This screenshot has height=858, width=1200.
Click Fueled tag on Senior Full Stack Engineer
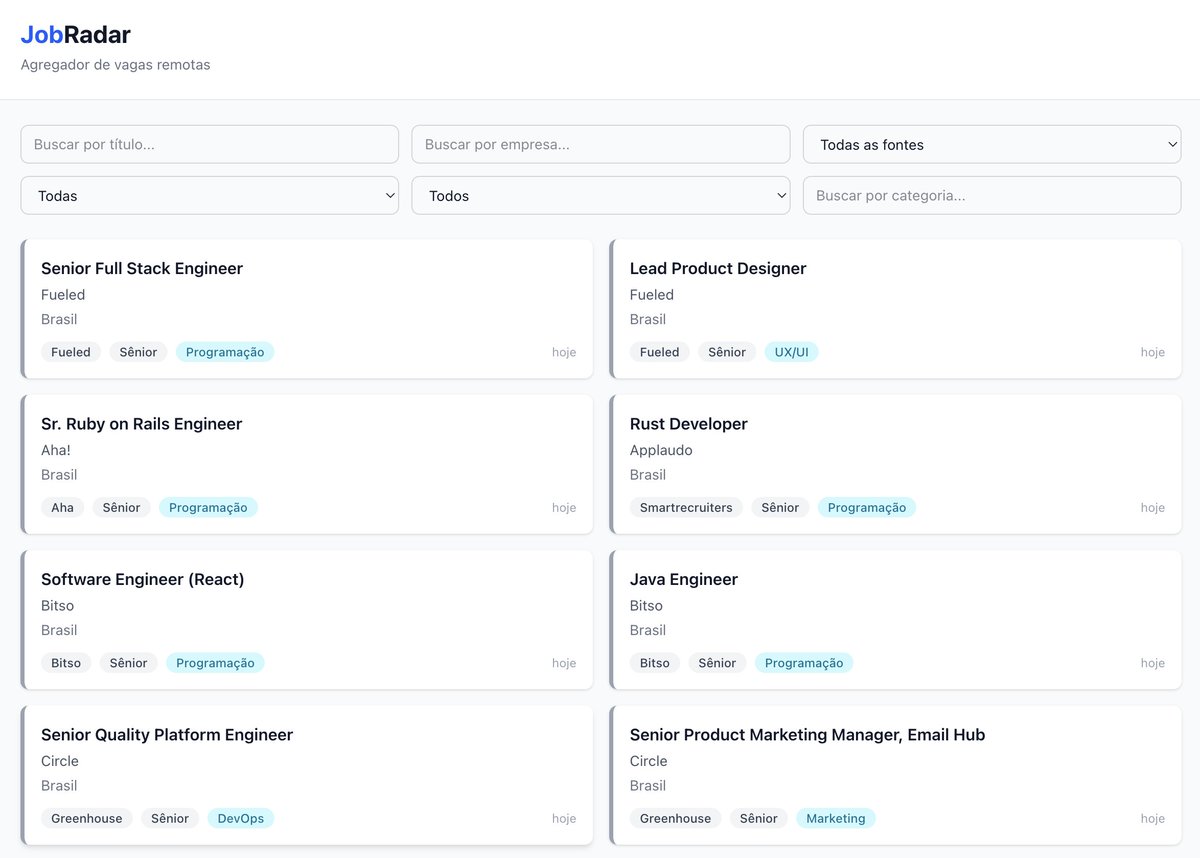click(71, 352)
